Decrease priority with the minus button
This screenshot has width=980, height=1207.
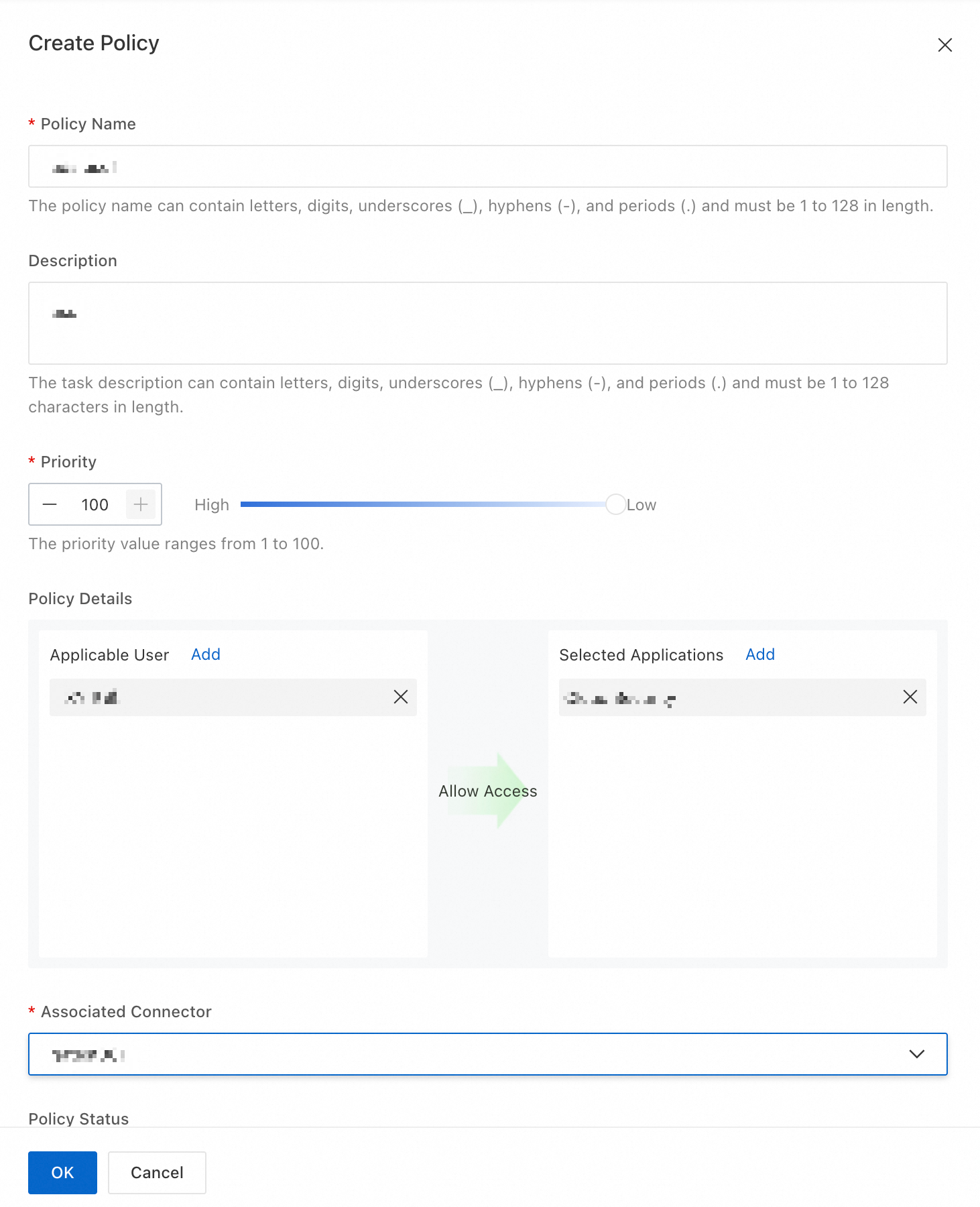tap(50, 504)
